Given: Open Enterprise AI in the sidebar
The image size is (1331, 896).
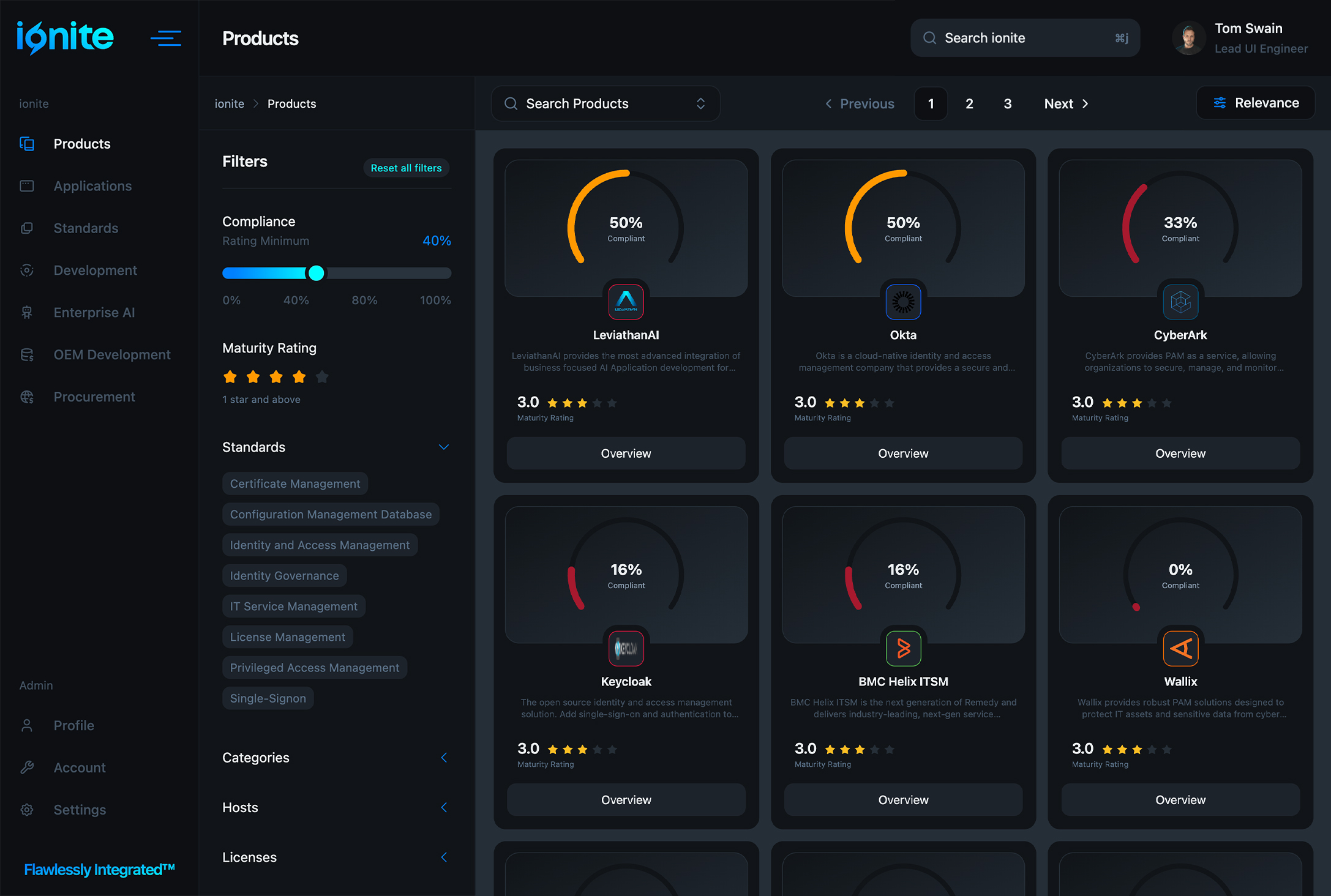Looking at the screenshot, I should coord(94,313).
